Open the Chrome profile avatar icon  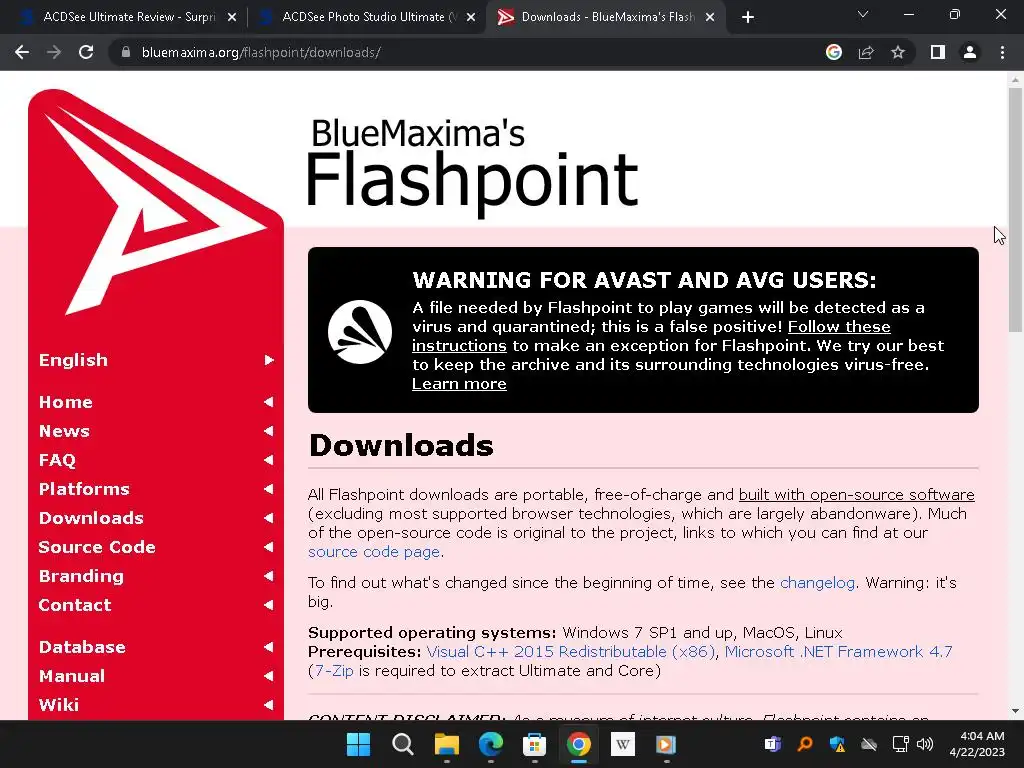pos(970,52)
